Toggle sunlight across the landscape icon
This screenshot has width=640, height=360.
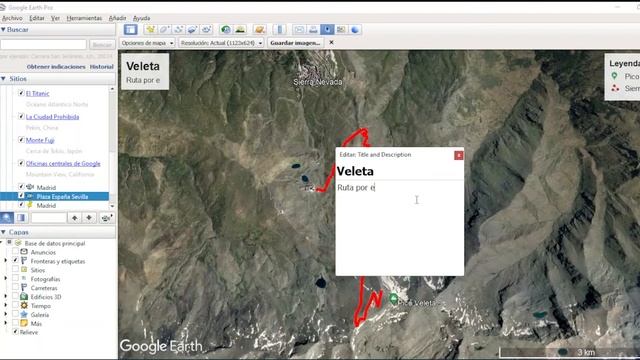pos(240,29)
